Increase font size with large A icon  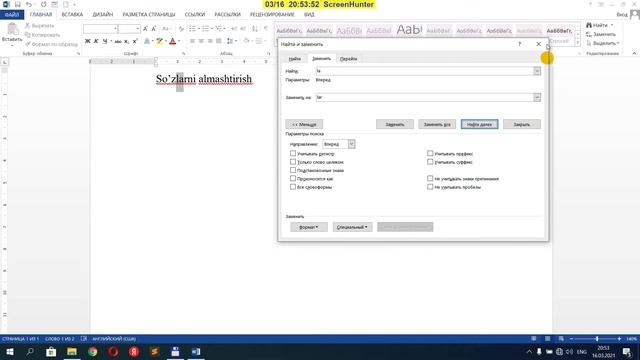pyautogui.click(x=145, y=29)
